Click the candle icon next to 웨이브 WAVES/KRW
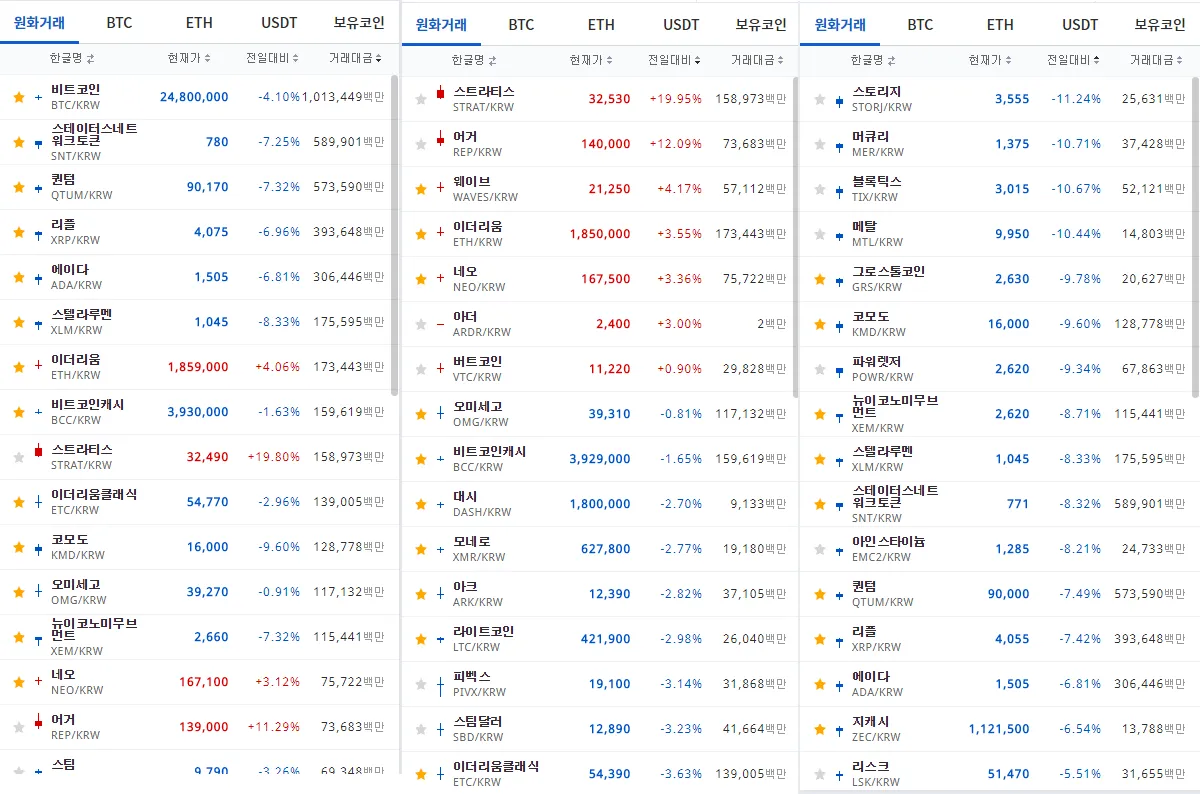 pyautogui.click(x=440, y=187)
